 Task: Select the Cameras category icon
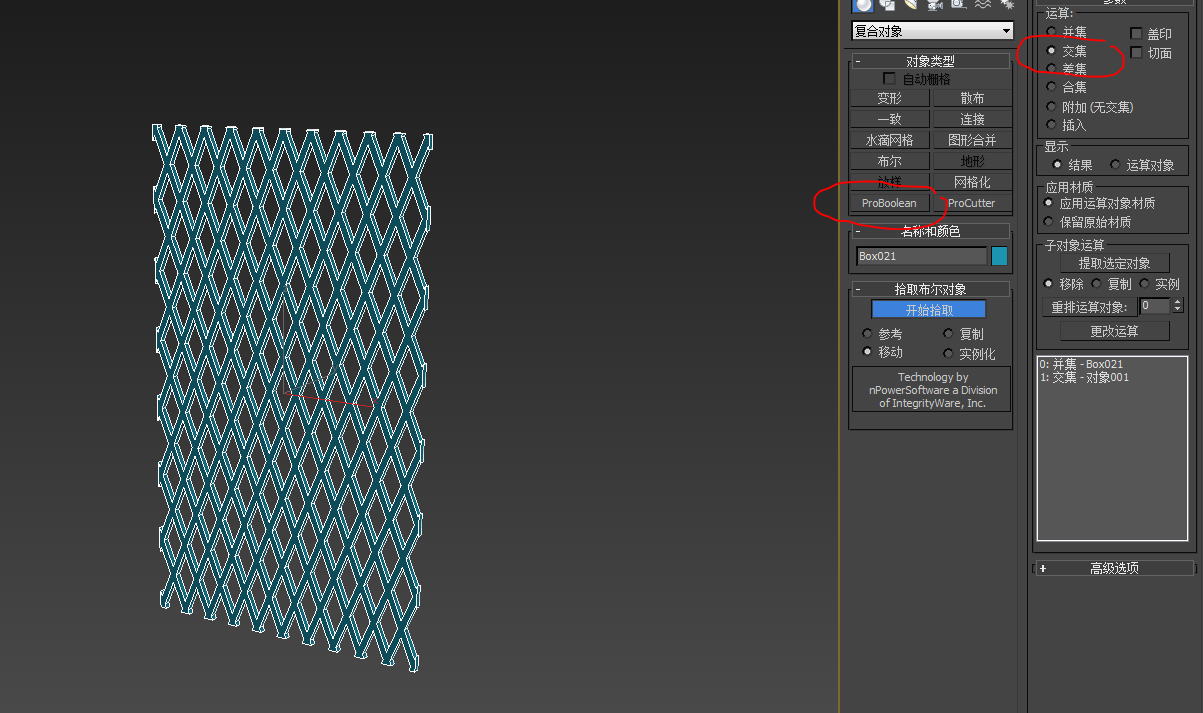click(934, 5)
